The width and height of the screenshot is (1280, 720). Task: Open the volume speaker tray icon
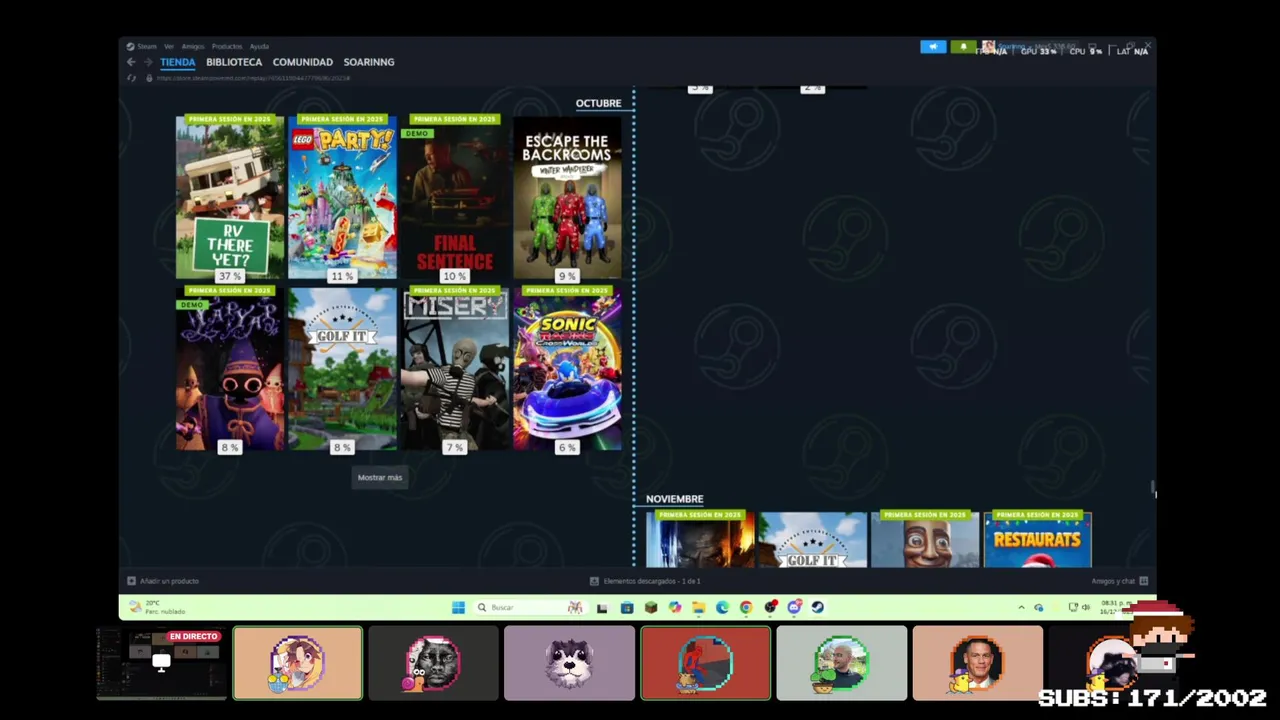(1086, 607)
